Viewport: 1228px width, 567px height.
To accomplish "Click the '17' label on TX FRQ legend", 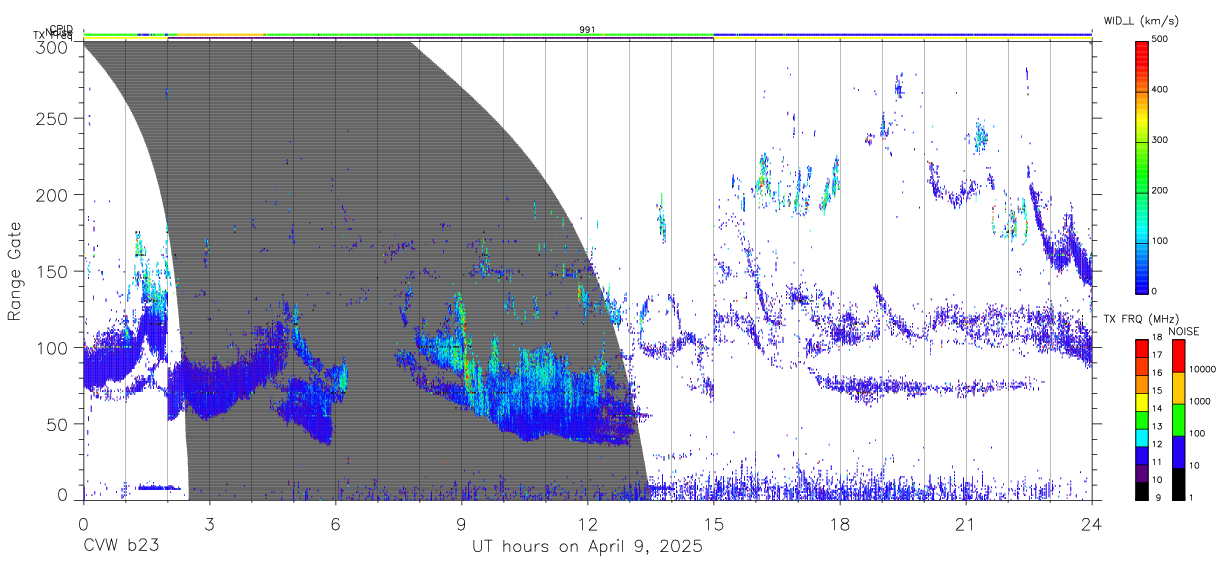I will 1158,355.
